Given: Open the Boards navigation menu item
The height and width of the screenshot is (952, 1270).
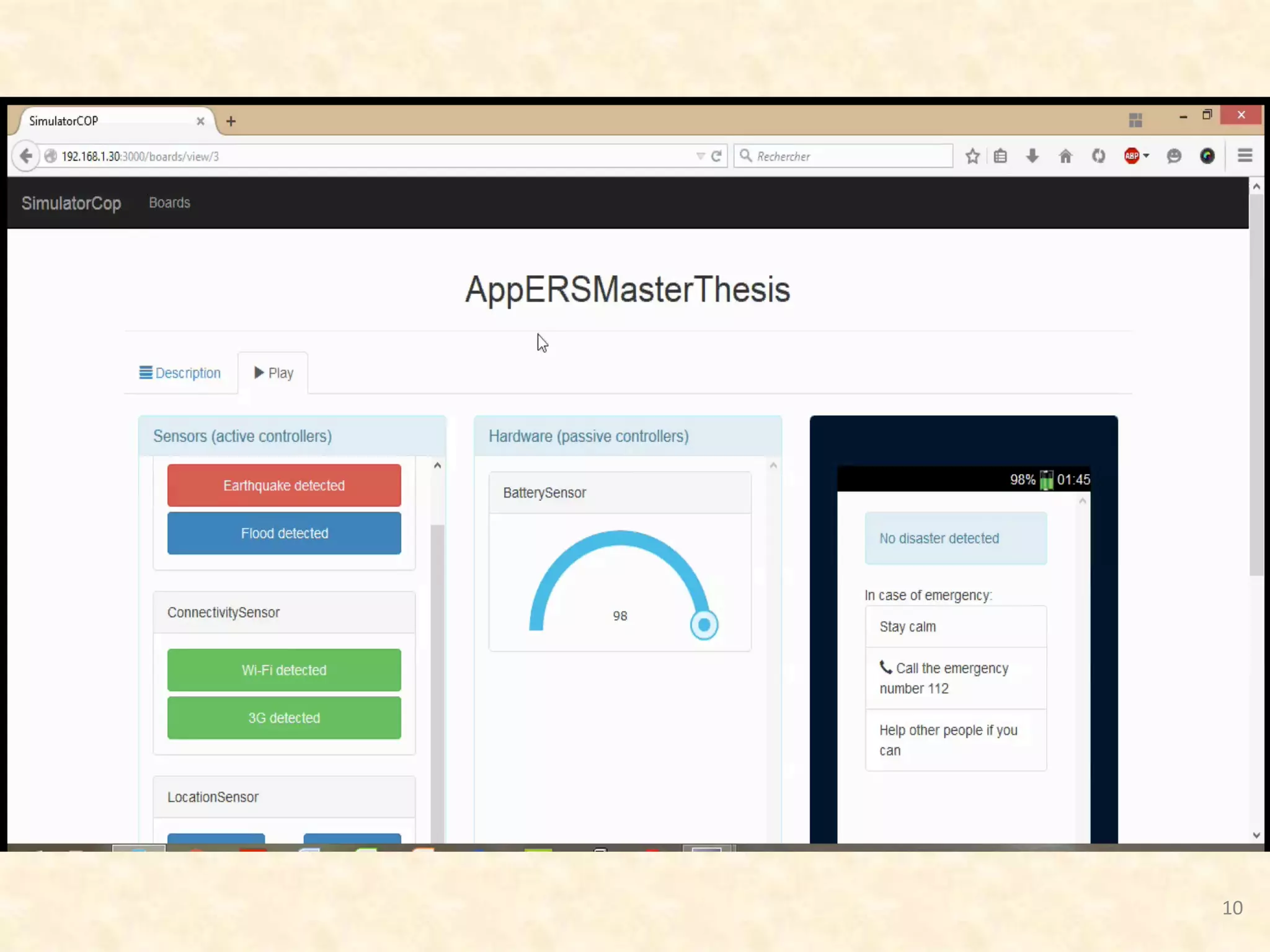Looking at the screenshot, I should [x=169, y=203].
